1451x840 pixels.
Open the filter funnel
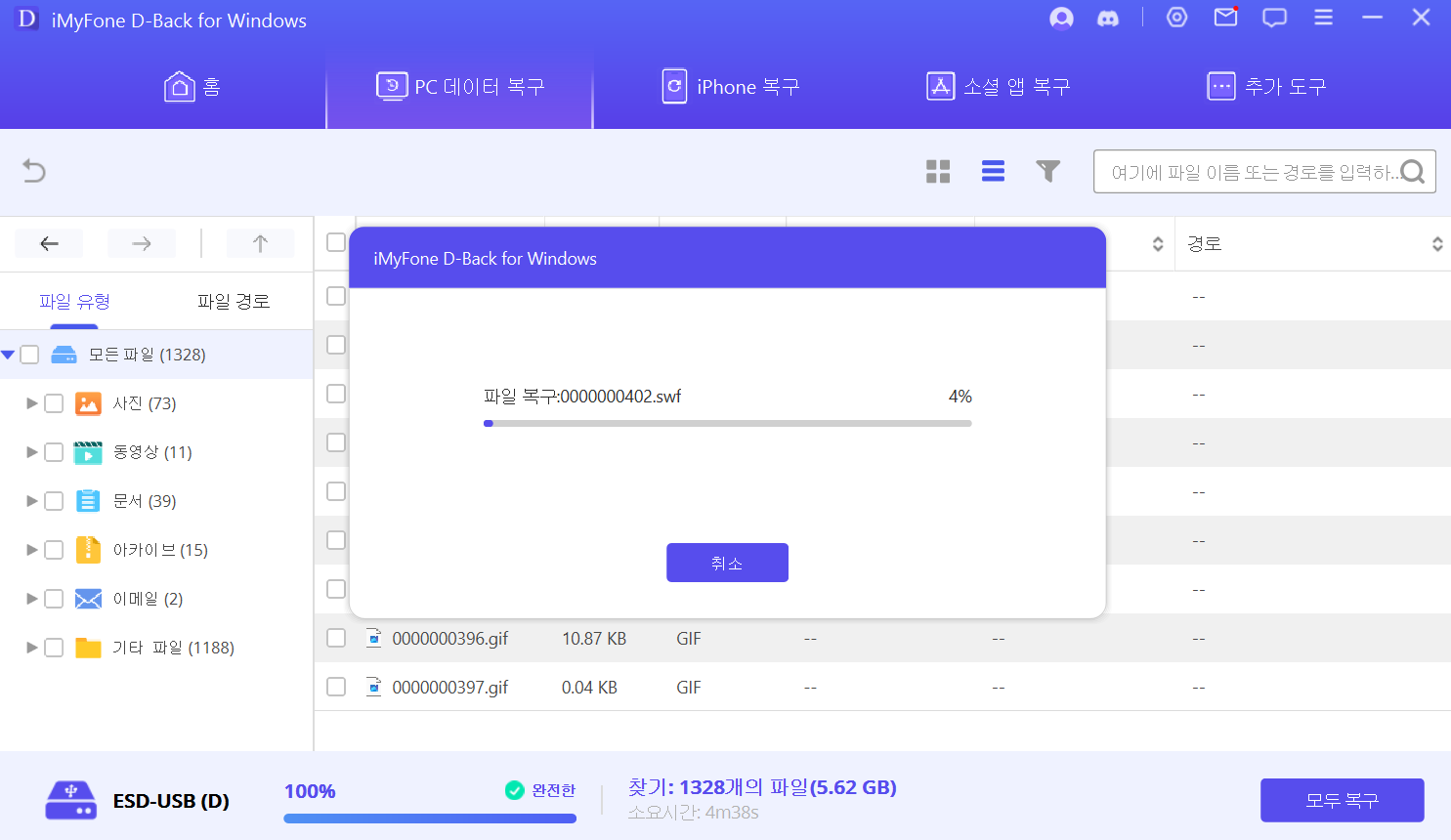coord(1047,172)
